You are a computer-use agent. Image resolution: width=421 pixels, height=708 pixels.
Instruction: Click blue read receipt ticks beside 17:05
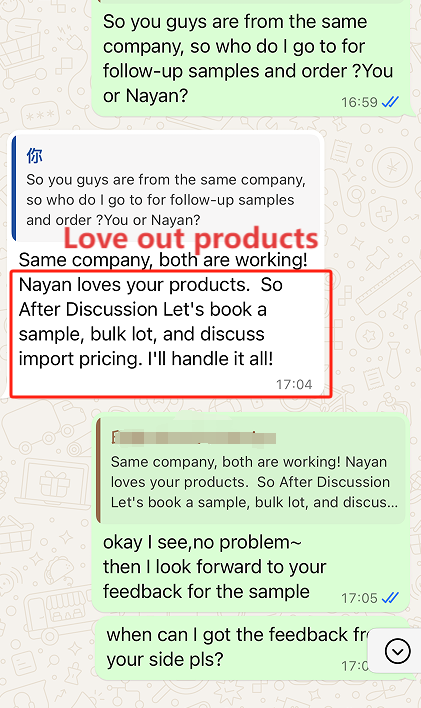coord(390,598)
